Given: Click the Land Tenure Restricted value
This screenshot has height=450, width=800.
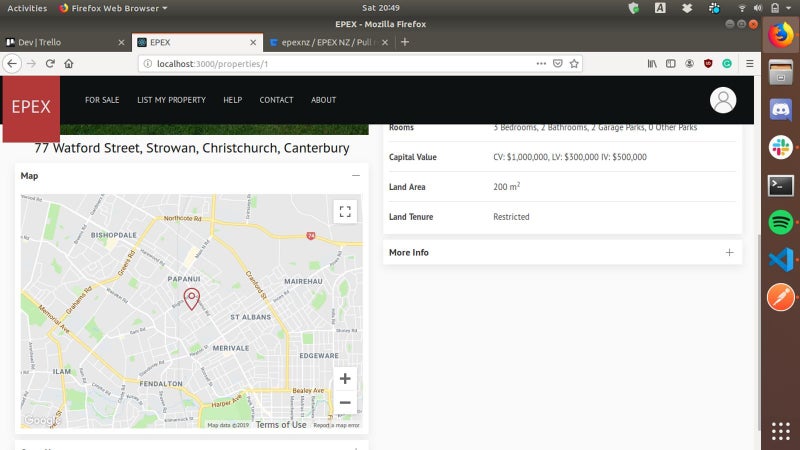Looking at the screenshot, I should coord(511,217).
